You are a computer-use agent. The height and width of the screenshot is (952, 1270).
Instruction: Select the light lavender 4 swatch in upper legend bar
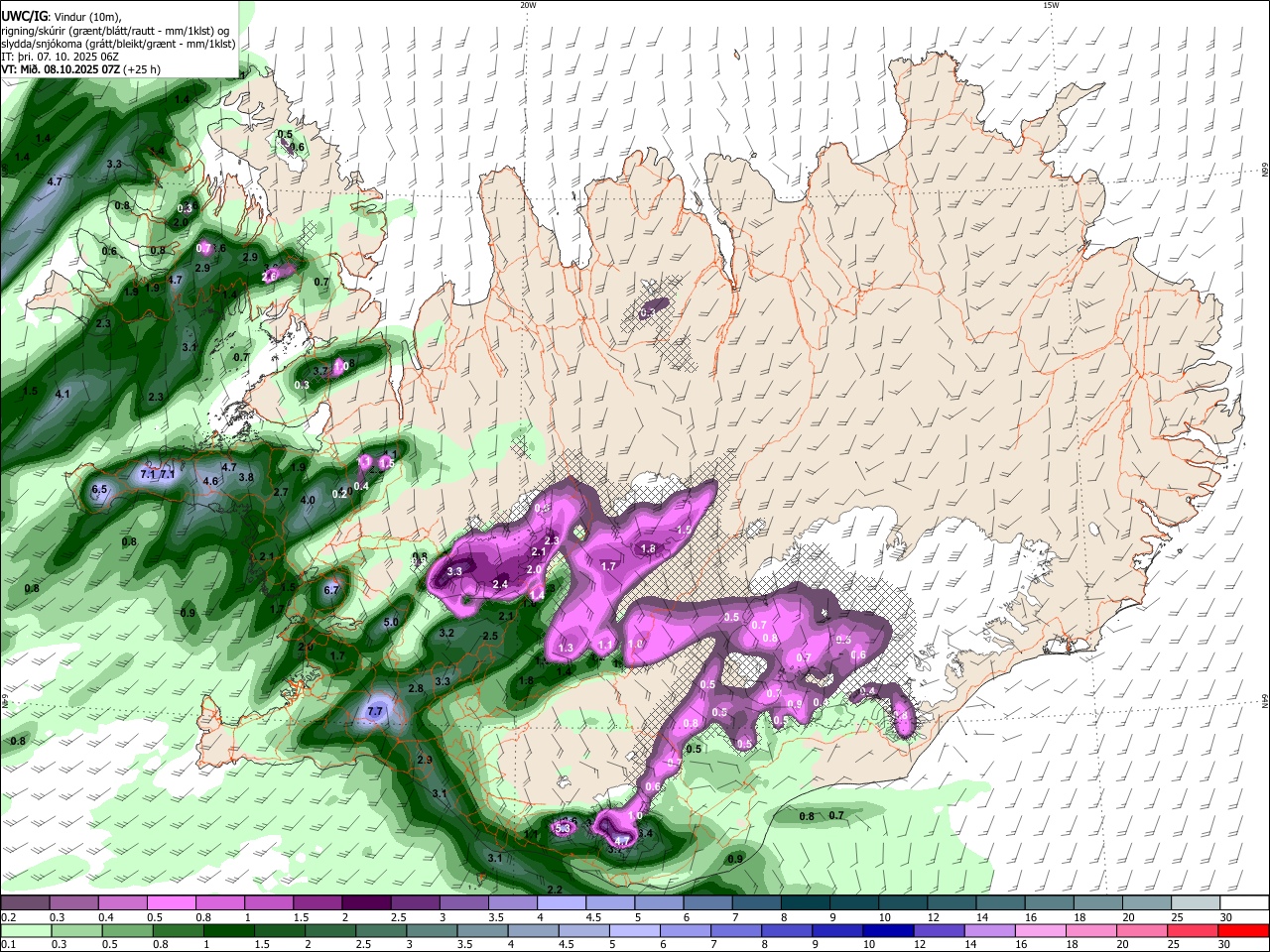coord(561,902)
